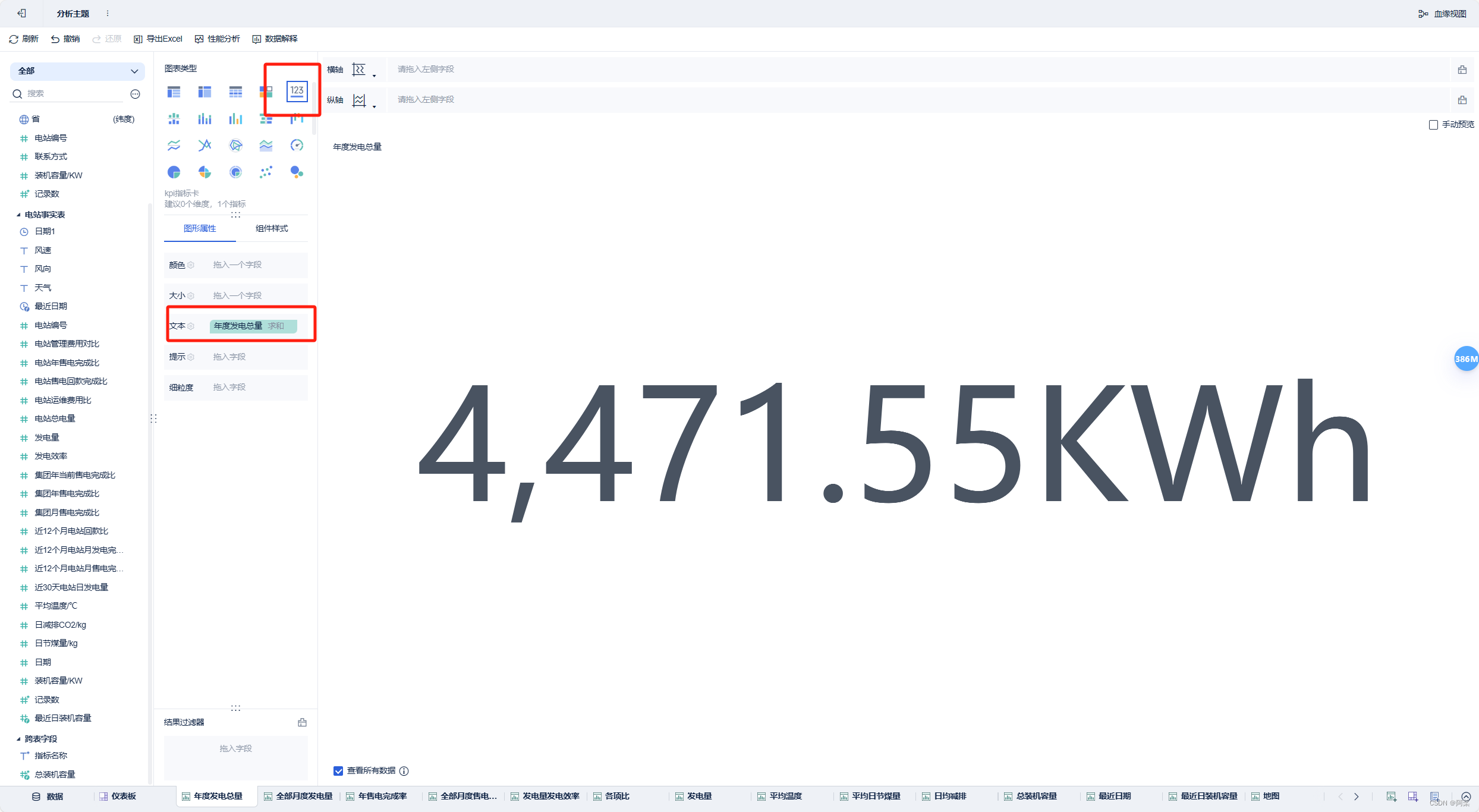Click the field search input box

coord(75,94)
